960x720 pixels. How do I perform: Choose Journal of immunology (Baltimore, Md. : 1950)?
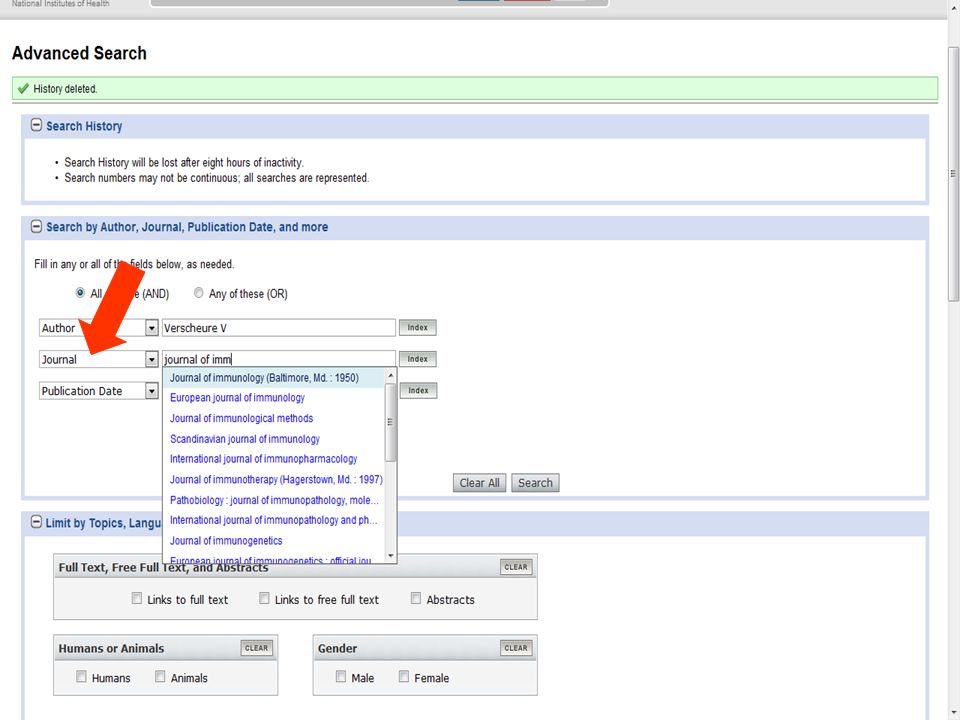(x=274, y=378)
